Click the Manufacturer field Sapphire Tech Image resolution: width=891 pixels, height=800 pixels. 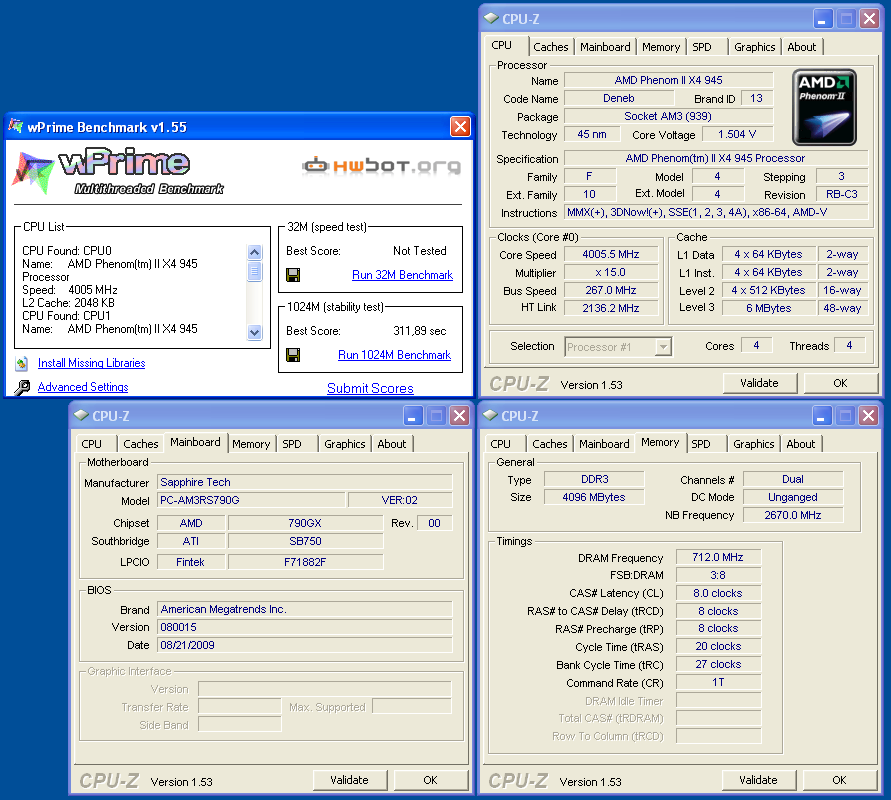[305, 482]
